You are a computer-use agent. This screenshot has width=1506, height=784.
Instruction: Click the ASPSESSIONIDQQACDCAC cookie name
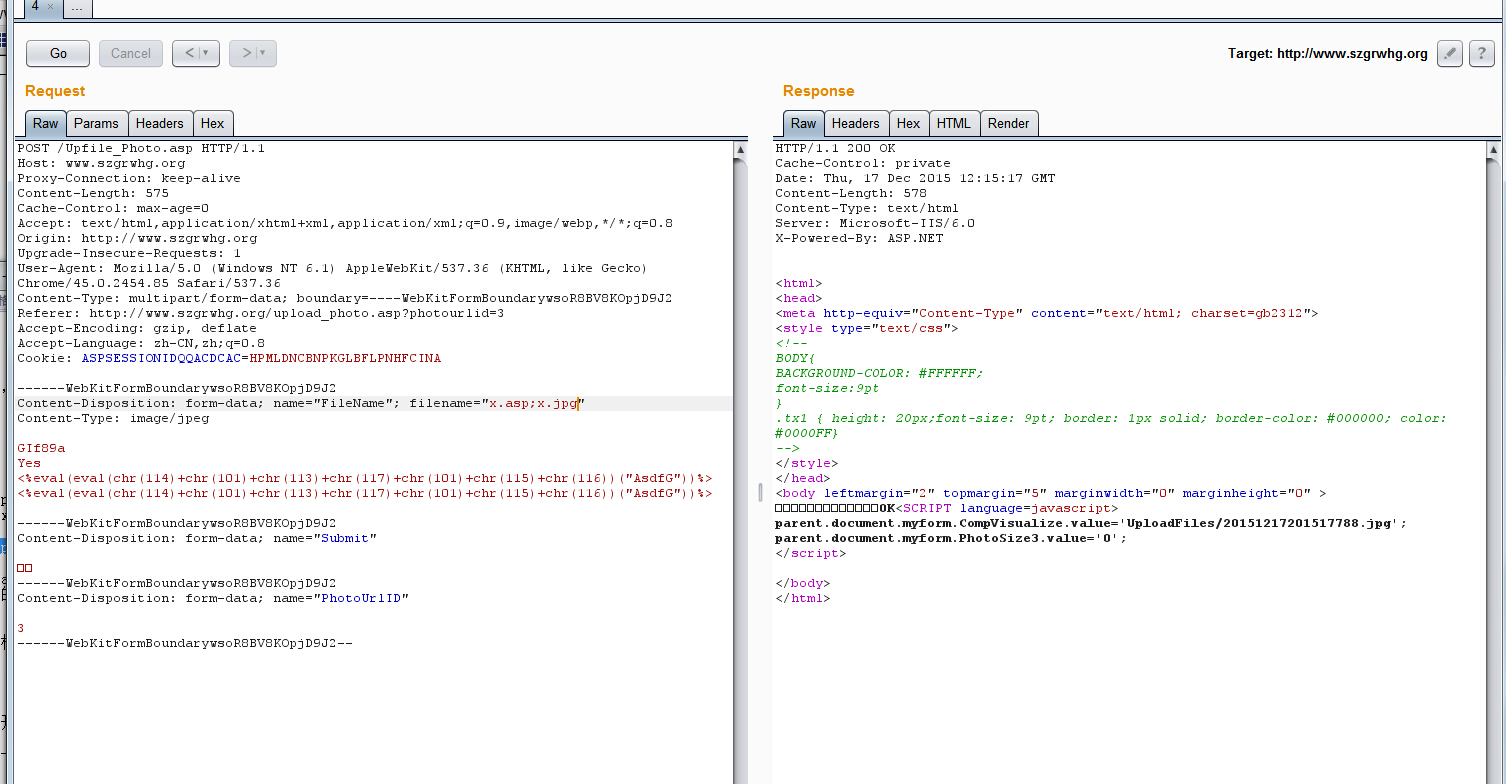pos(161,358)
